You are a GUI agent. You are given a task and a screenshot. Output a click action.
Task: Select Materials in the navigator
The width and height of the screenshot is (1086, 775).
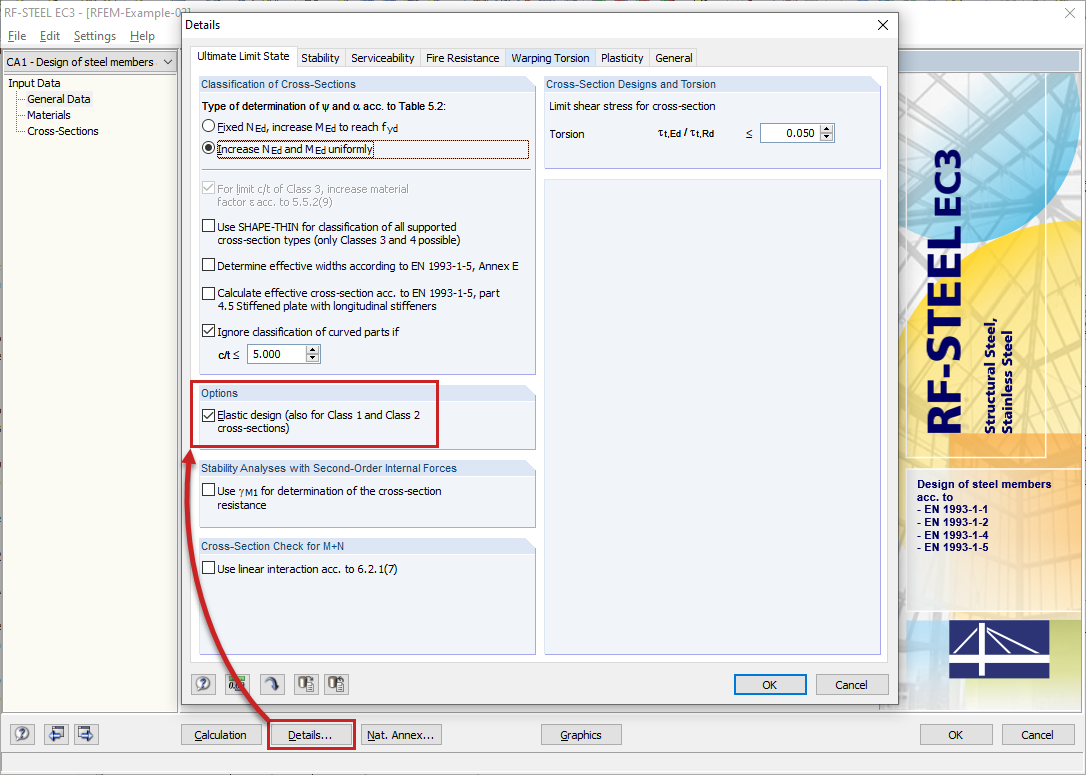coord(48,115)
